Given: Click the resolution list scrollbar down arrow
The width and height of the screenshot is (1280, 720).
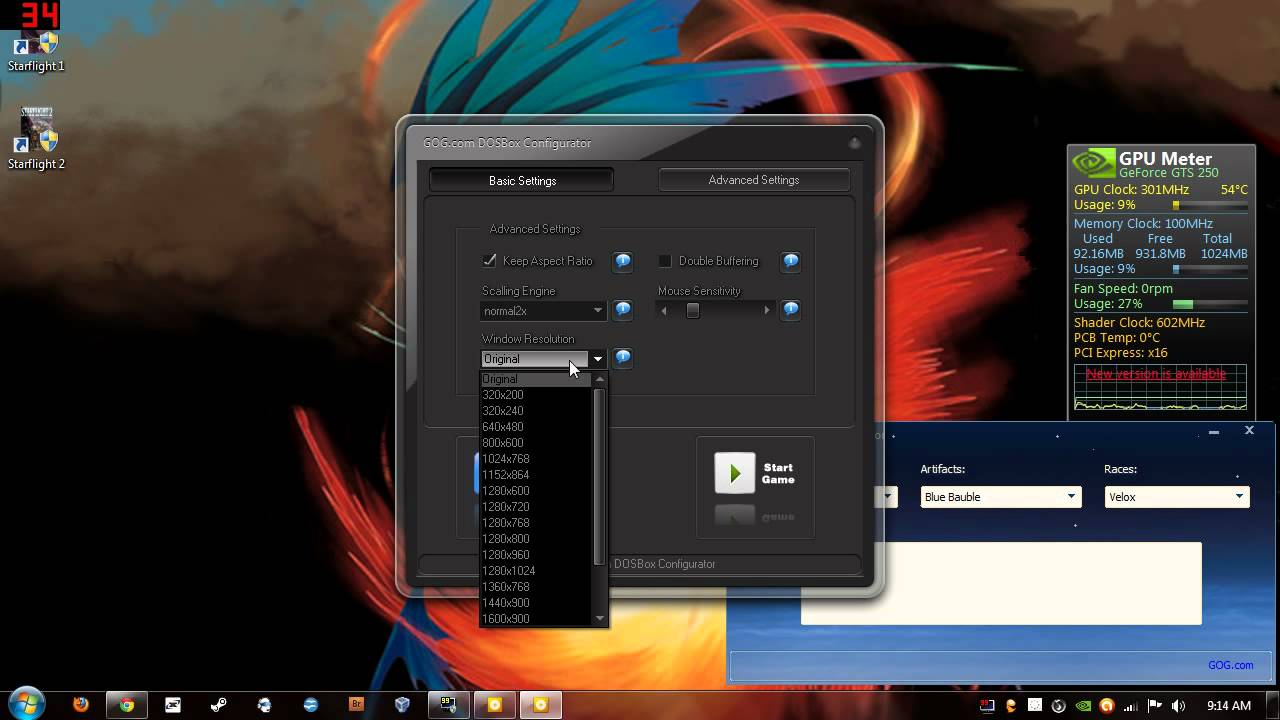Looking at the screenshot, I should pos(600,619).
